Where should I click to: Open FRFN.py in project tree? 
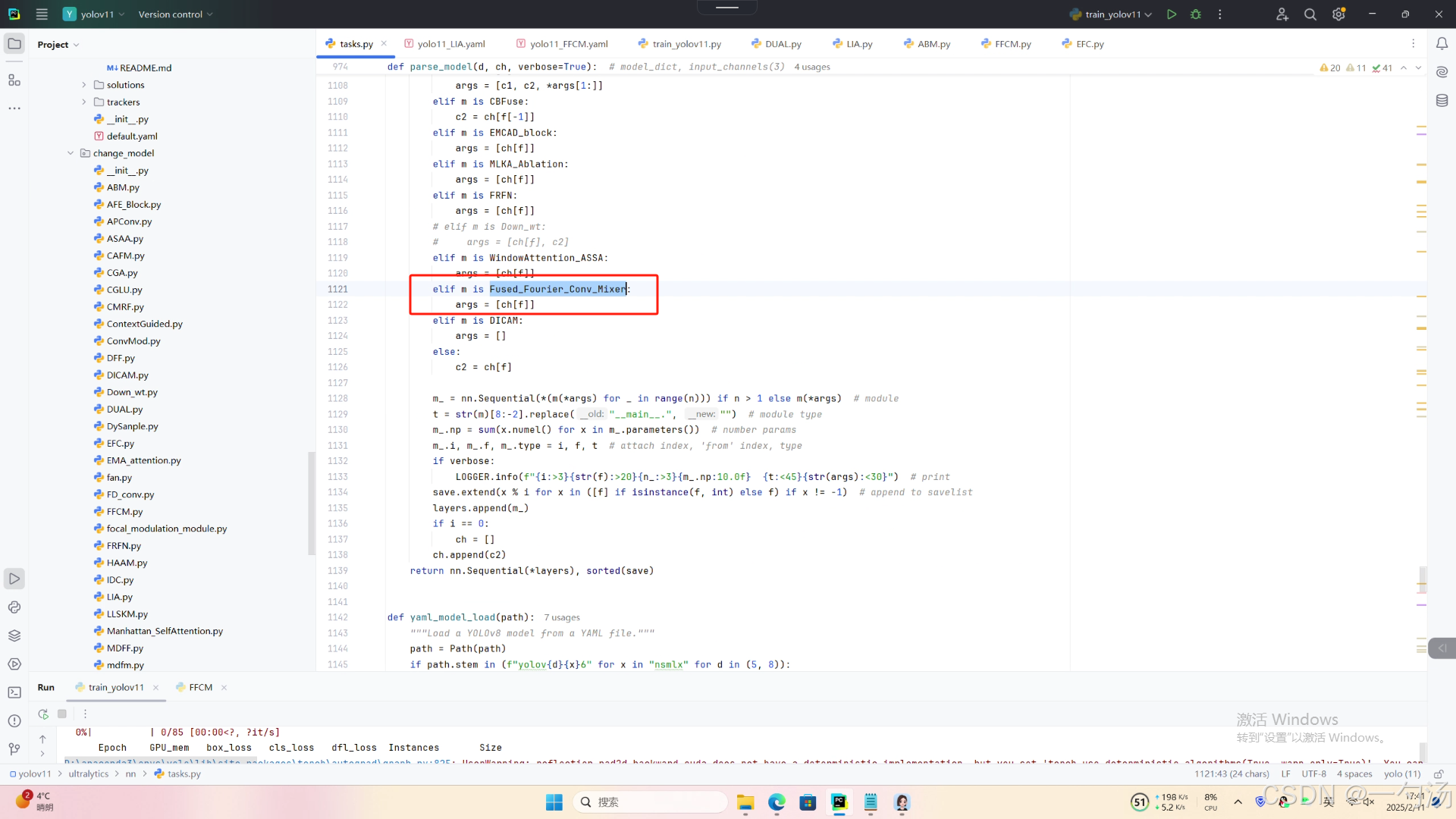point(124,546)
